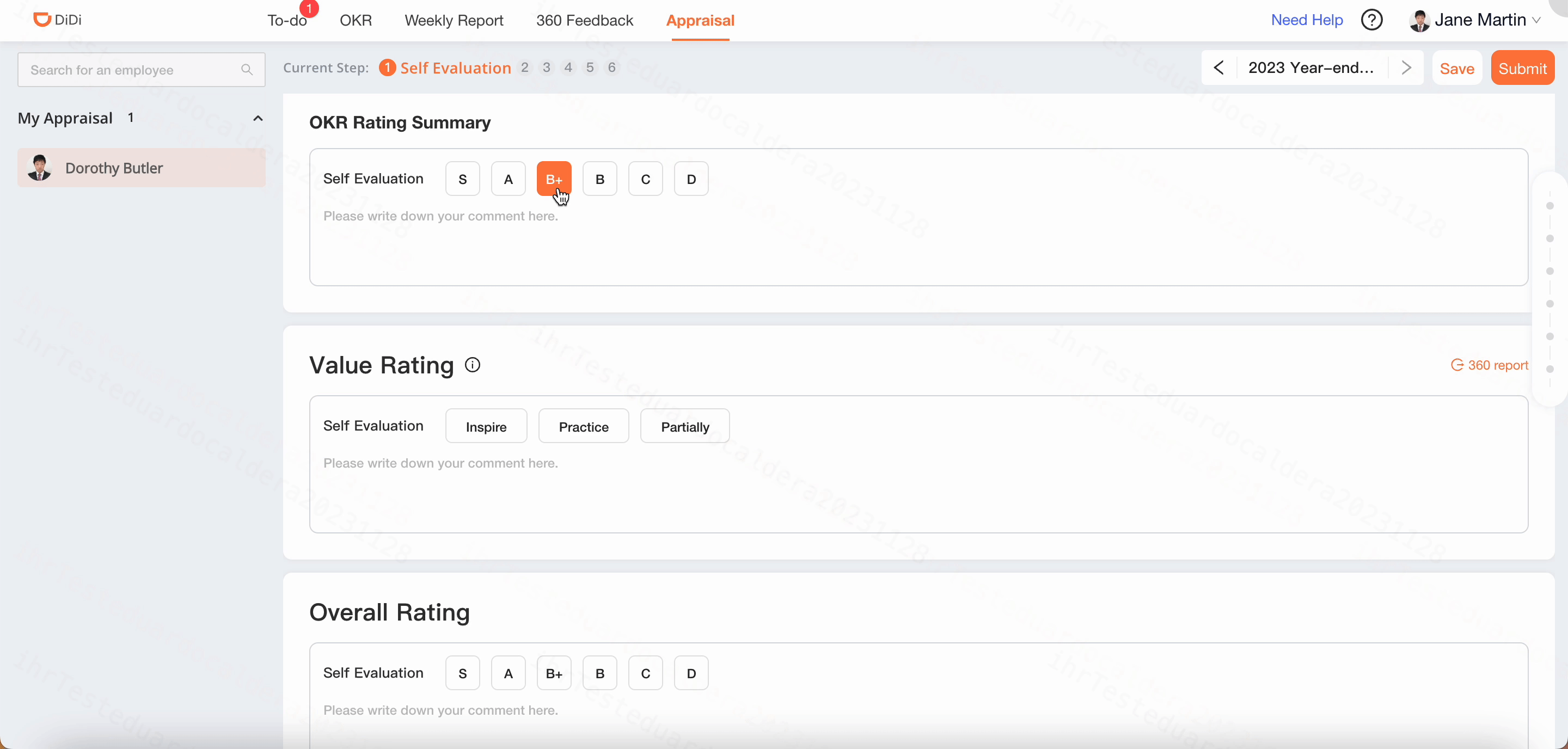Go to next appraisal period arrow
The width and height of the screenshot is (1568, 749).
[x=1406, y=67]
